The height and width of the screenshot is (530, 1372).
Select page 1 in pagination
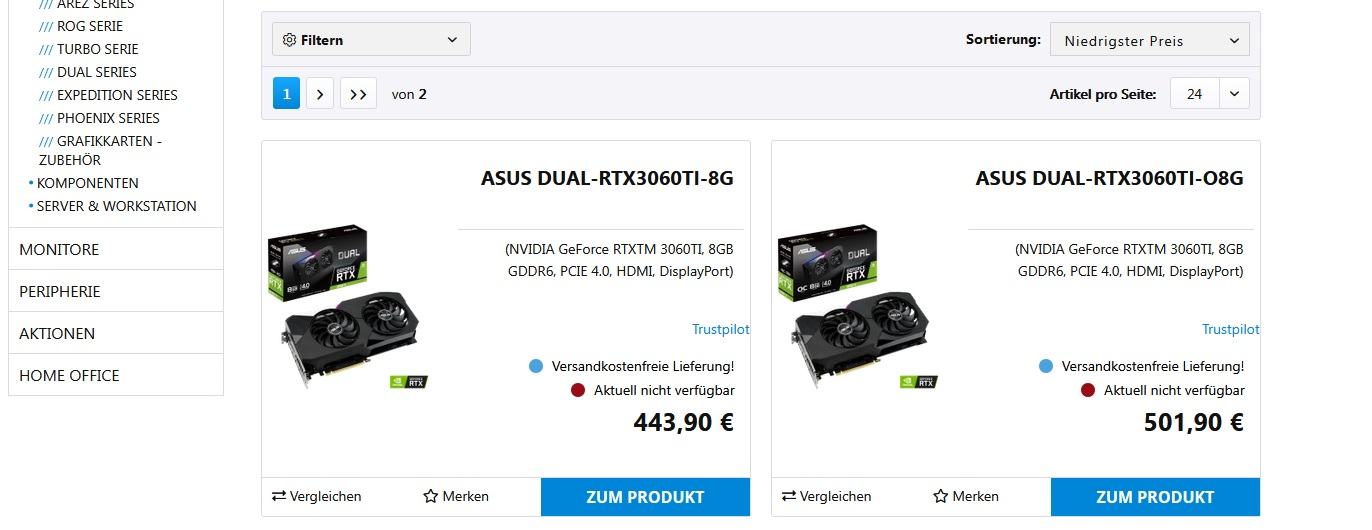[x=286, y=94]
